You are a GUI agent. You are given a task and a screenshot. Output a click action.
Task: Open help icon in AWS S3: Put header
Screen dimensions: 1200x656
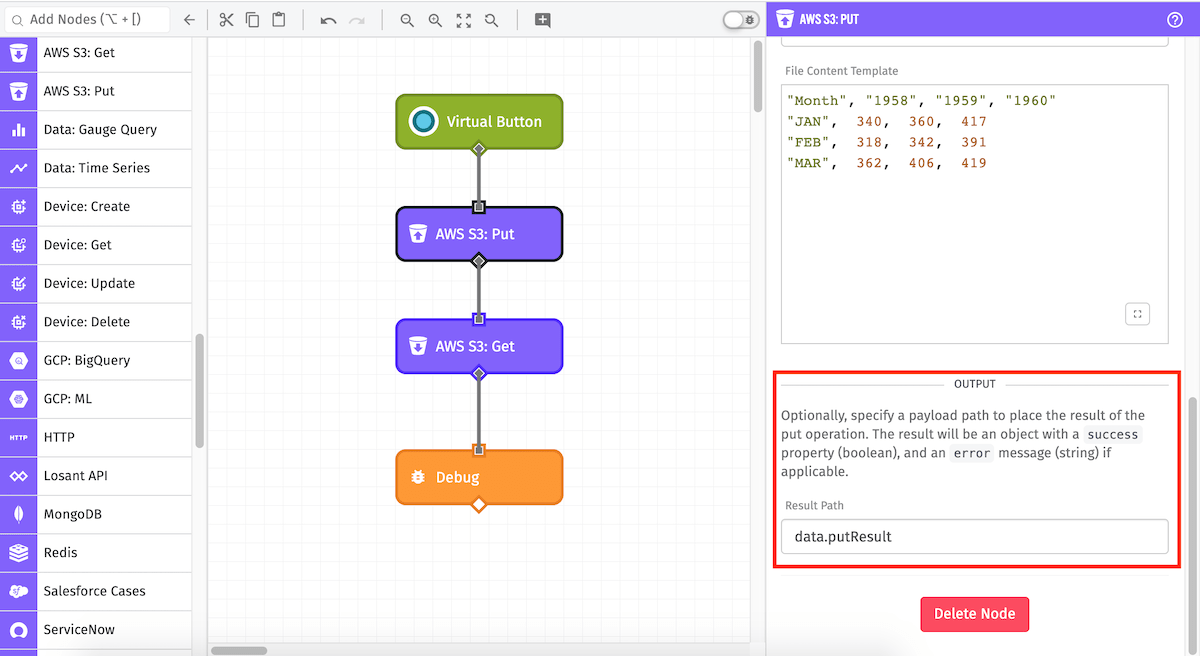pos(1175,19)
